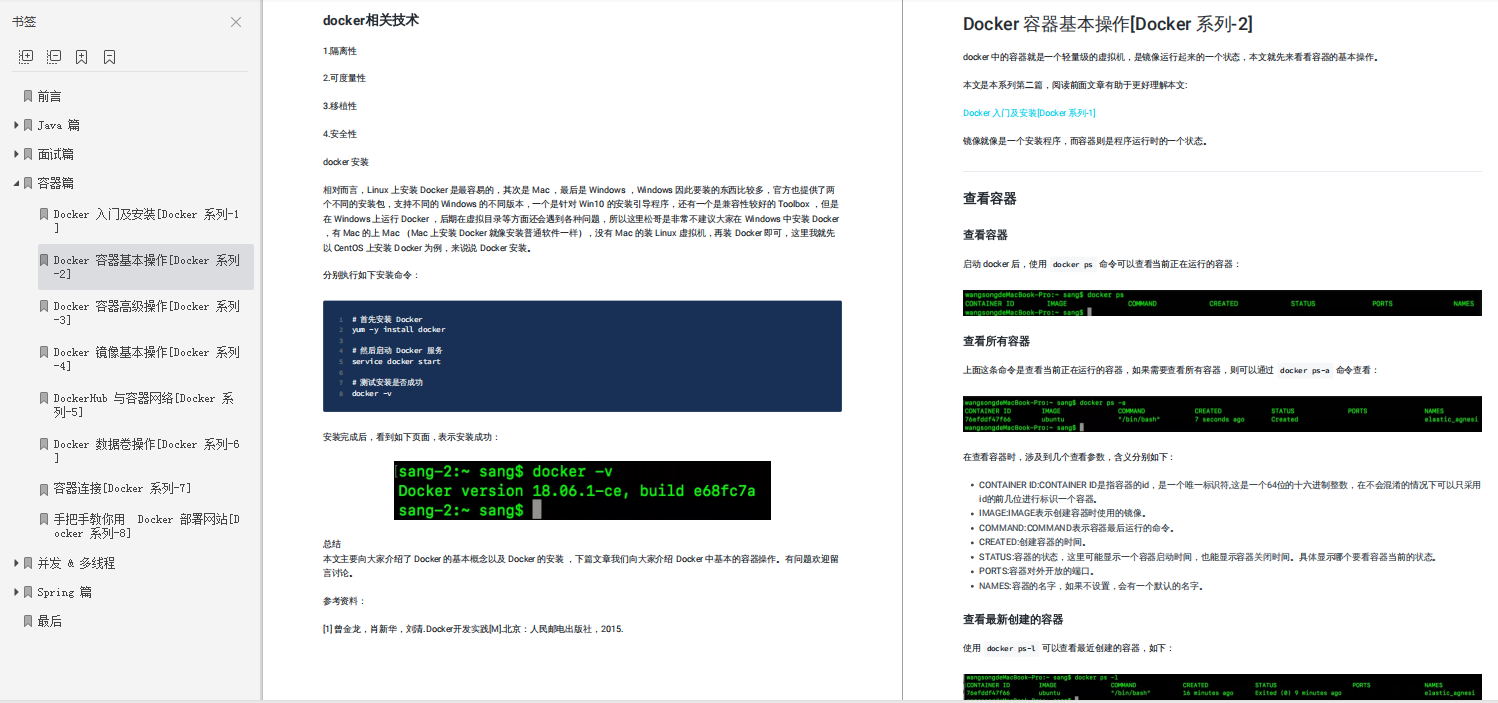Click the heading docker相关技术
1498x703 pixels.
pyautogui.click(x=371, y=20)
